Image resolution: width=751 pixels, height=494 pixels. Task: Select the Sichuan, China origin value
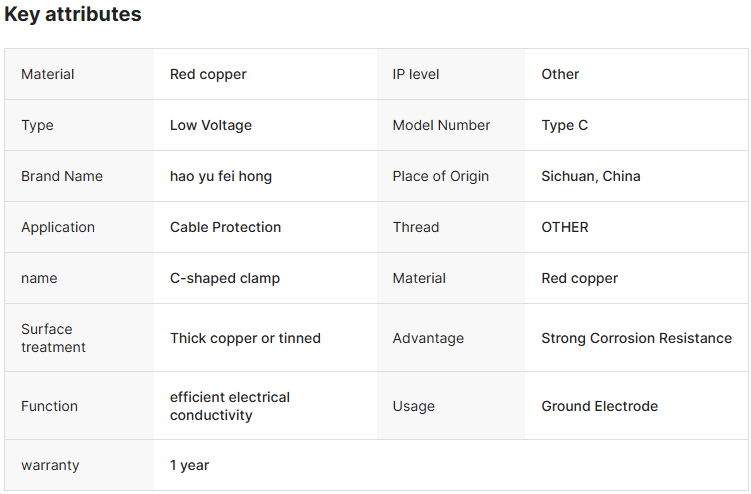coord(591,176)
